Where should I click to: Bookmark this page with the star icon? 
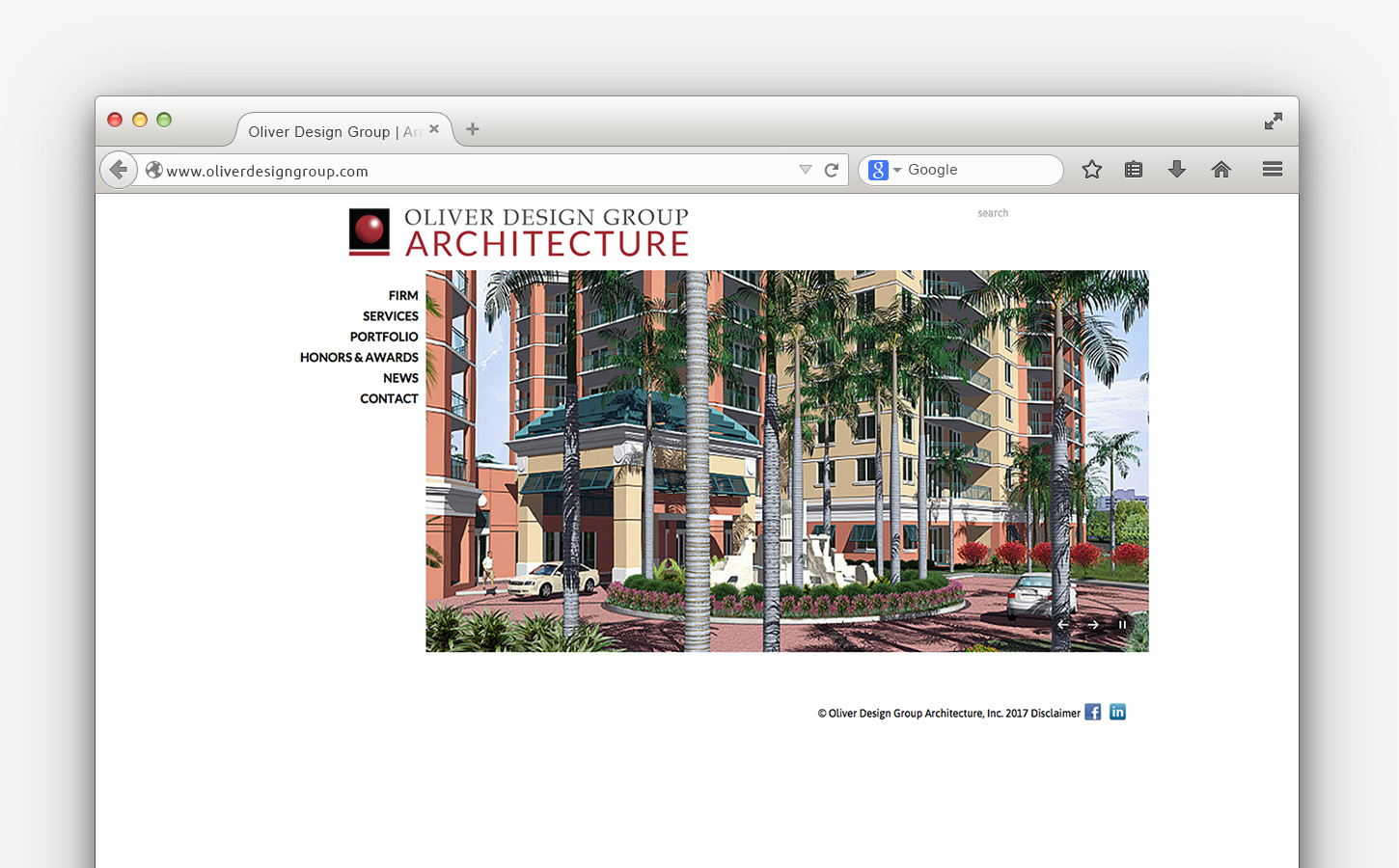point(1091,170)
